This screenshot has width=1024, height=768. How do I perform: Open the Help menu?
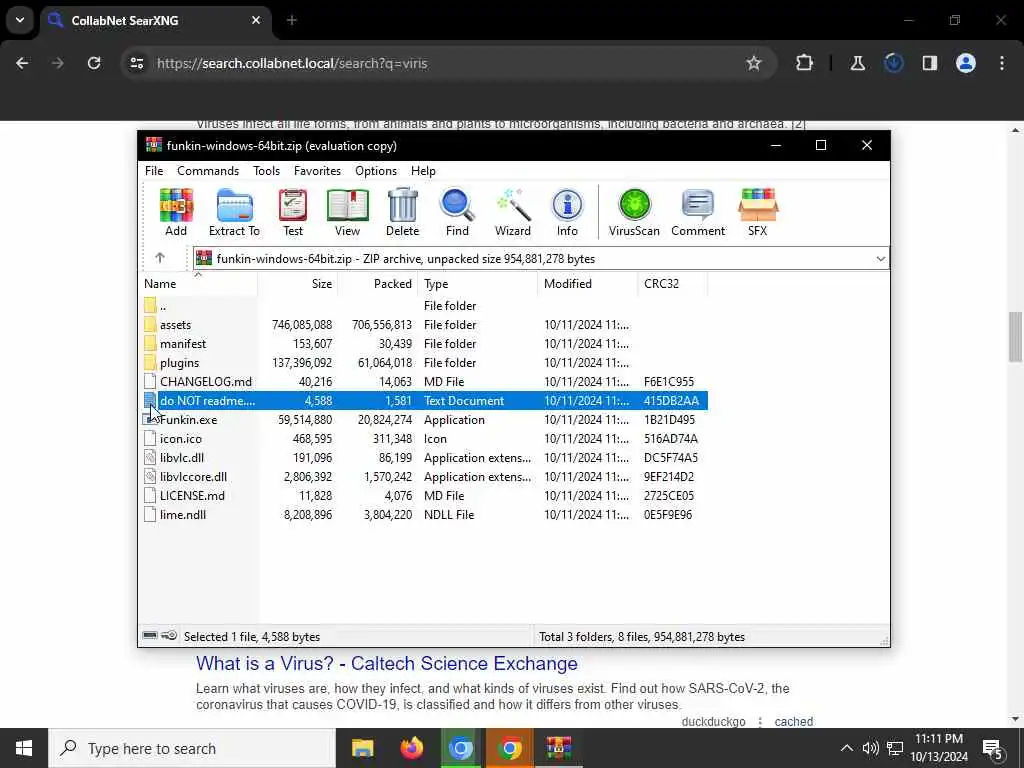423,170
